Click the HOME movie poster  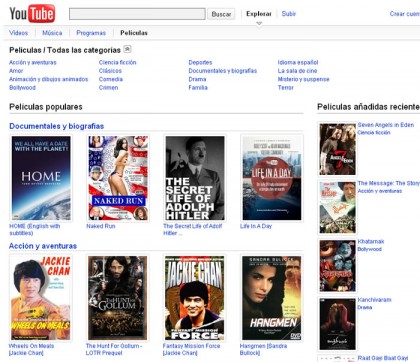[x=41, y=178]
